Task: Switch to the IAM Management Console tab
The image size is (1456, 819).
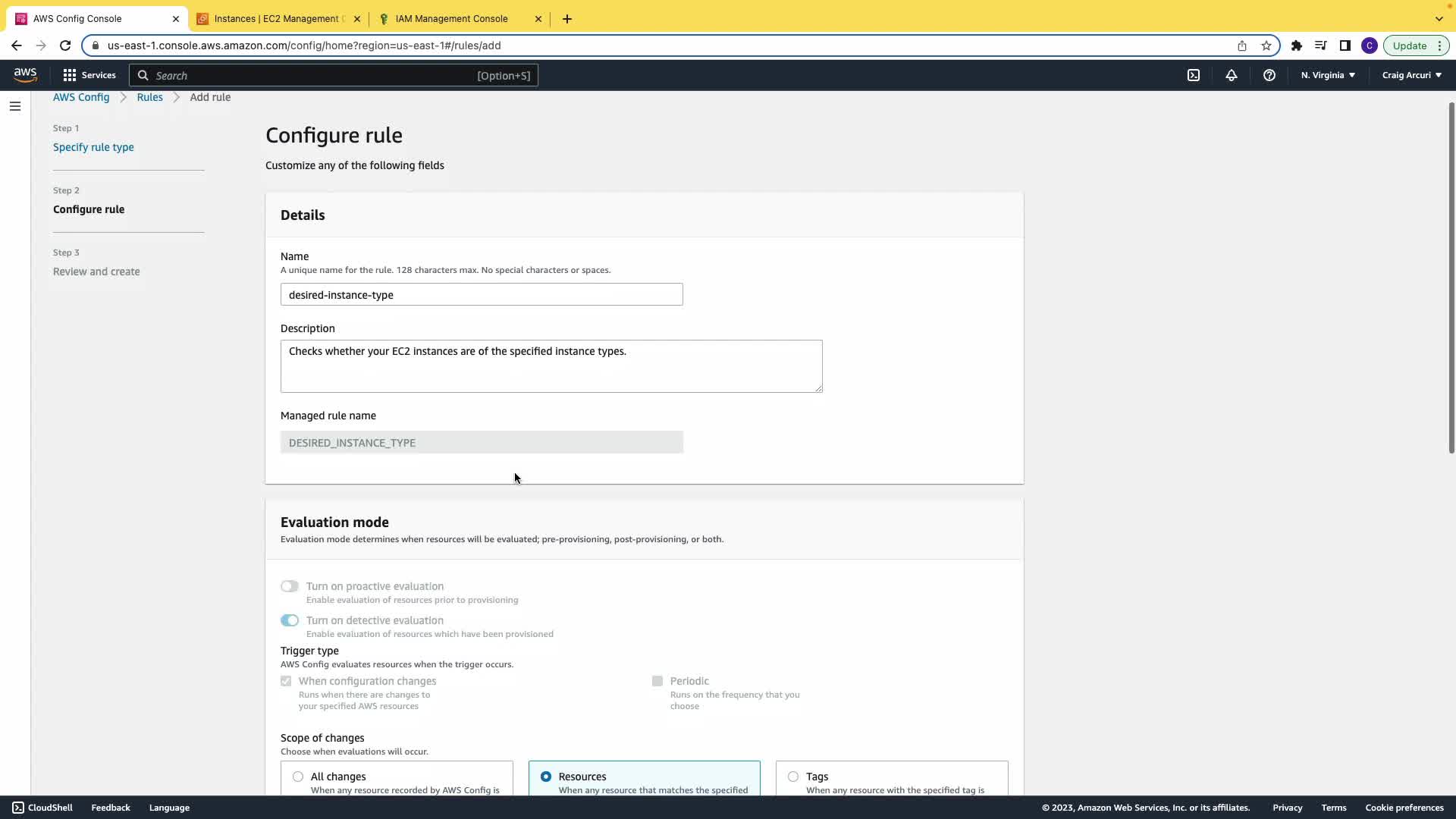Action: click(451, 19)
